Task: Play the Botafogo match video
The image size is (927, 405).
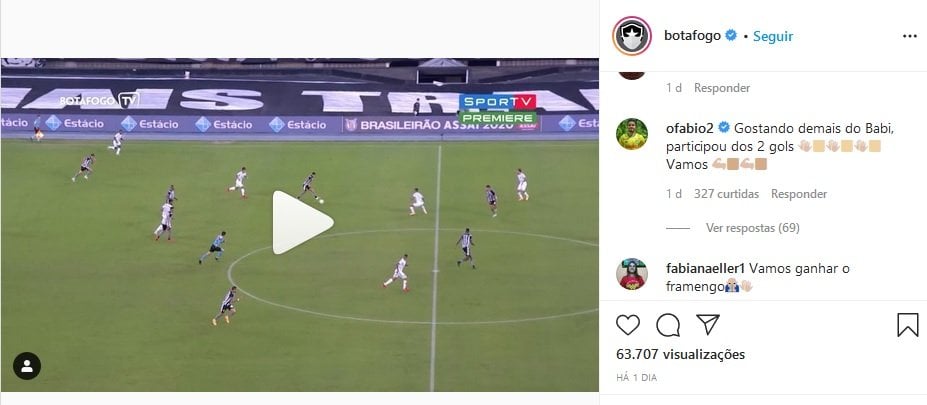Action: [303, 222]
